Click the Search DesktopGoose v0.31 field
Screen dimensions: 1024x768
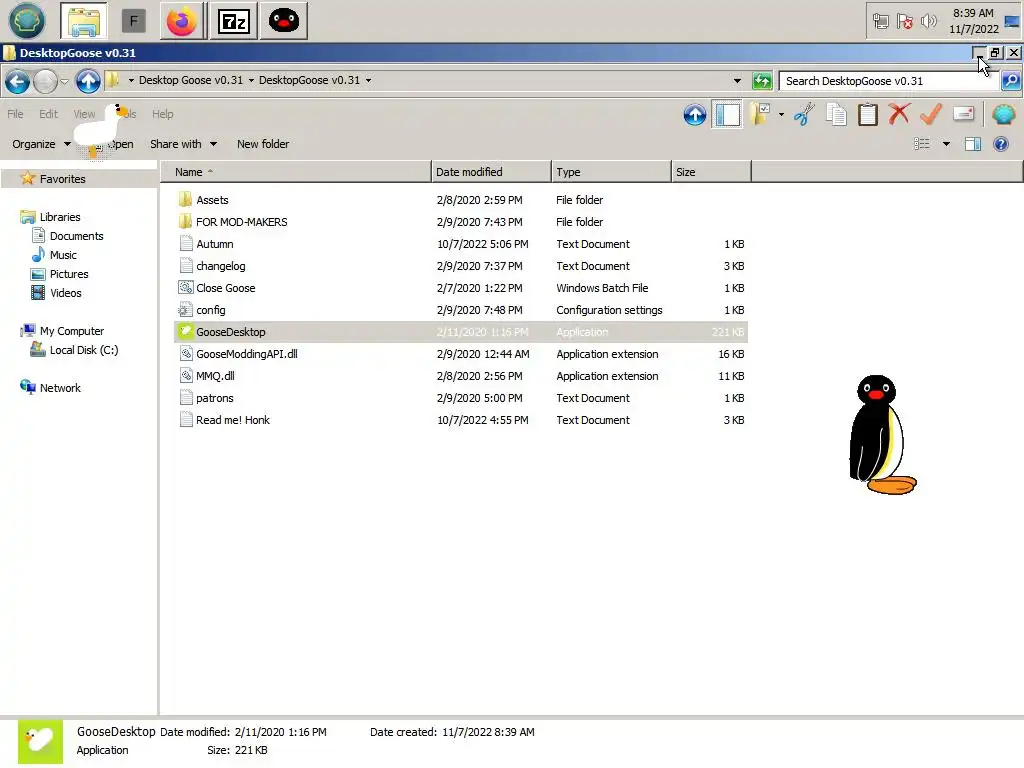(x=889, y=81)
